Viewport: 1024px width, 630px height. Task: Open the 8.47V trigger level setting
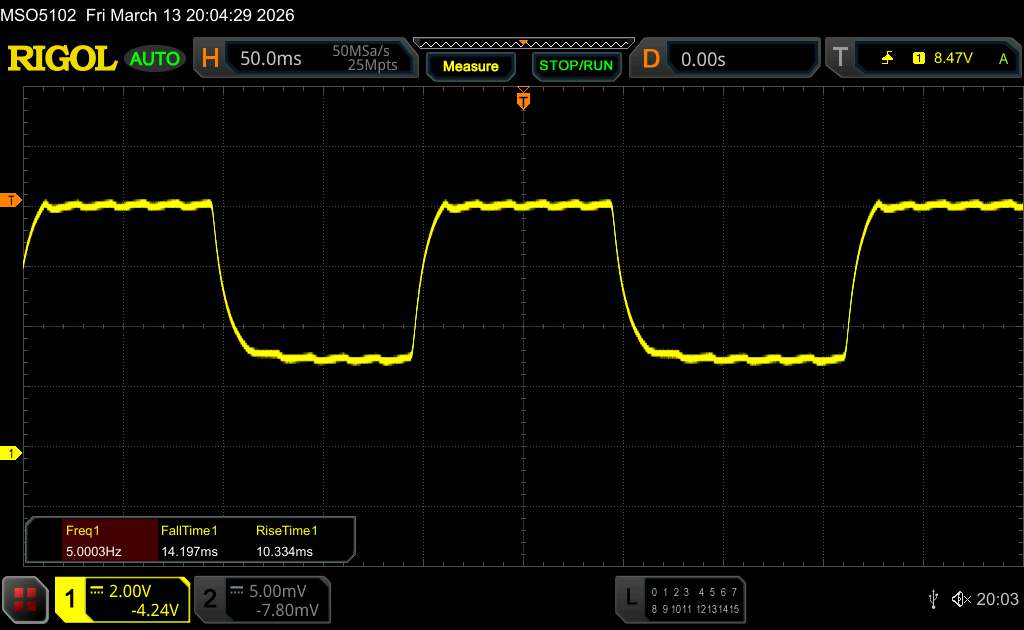click(x=952, y=59)
